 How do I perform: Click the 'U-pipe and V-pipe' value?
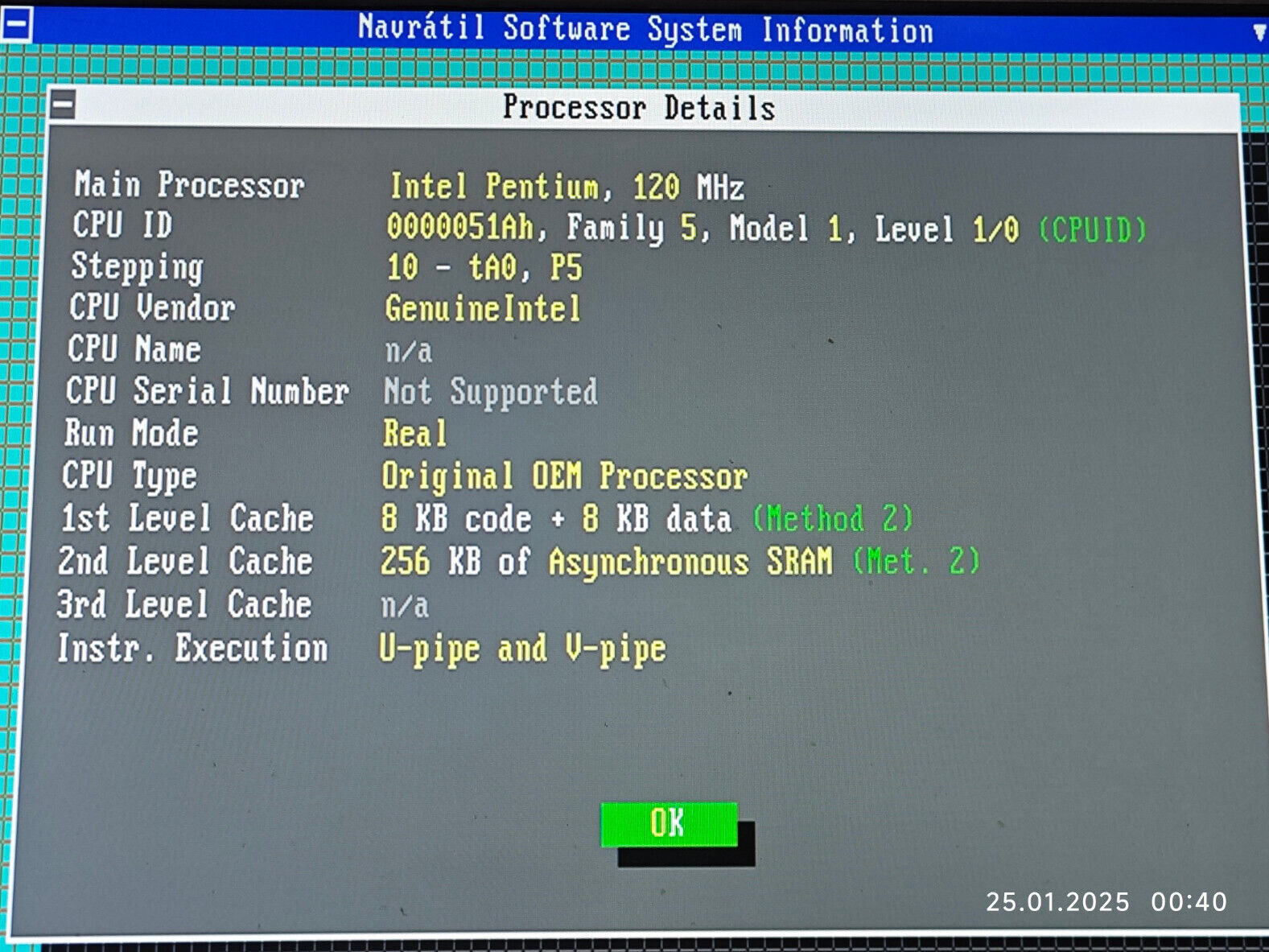tap(523, 649)
